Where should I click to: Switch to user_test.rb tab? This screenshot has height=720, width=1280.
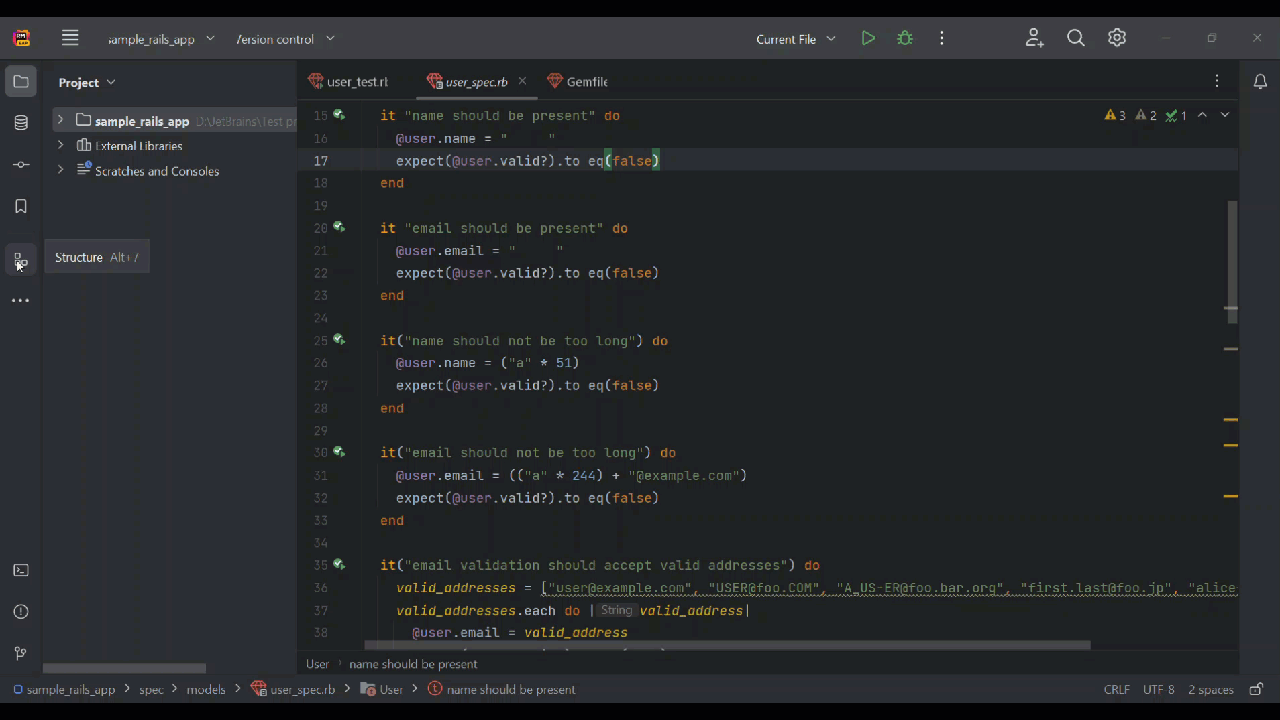348,82
